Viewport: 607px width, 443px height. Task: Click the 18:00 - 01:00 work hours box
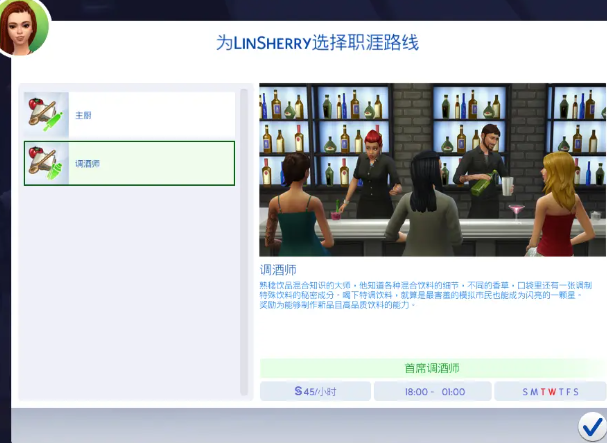pyautogui.click(x=433, y=391)
